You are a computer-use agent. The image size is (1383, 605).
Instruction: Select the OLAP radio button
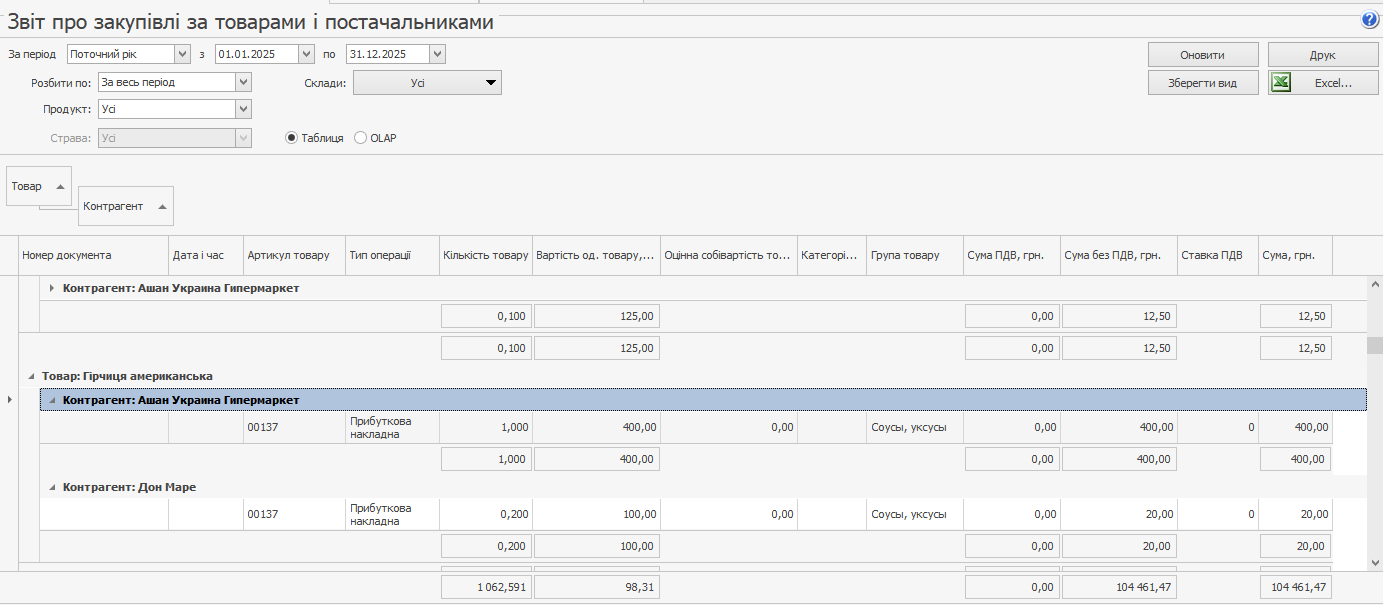(361, 138)
